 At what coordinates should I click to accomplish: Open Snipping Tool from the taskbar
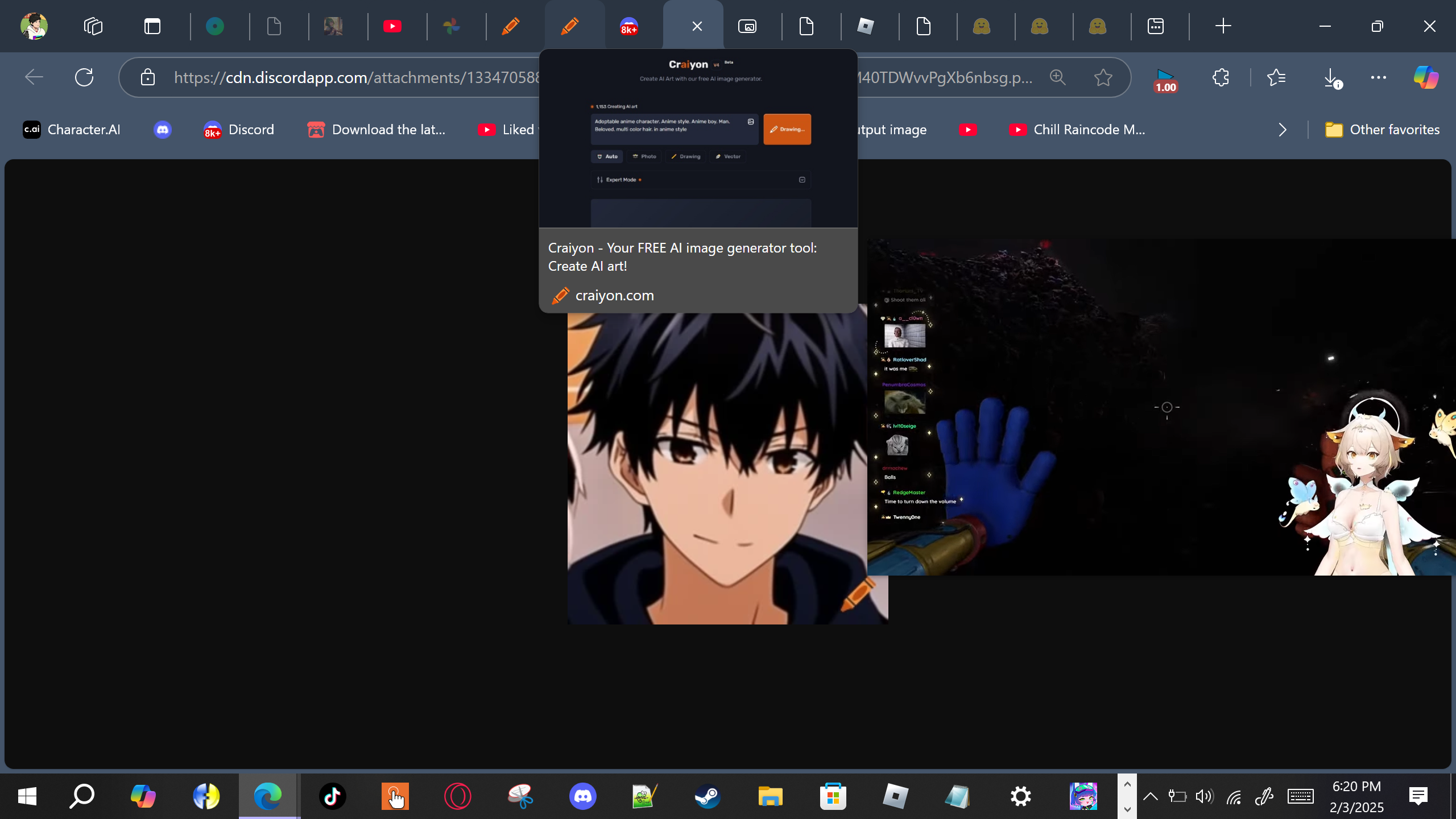(x=520, y=796)
